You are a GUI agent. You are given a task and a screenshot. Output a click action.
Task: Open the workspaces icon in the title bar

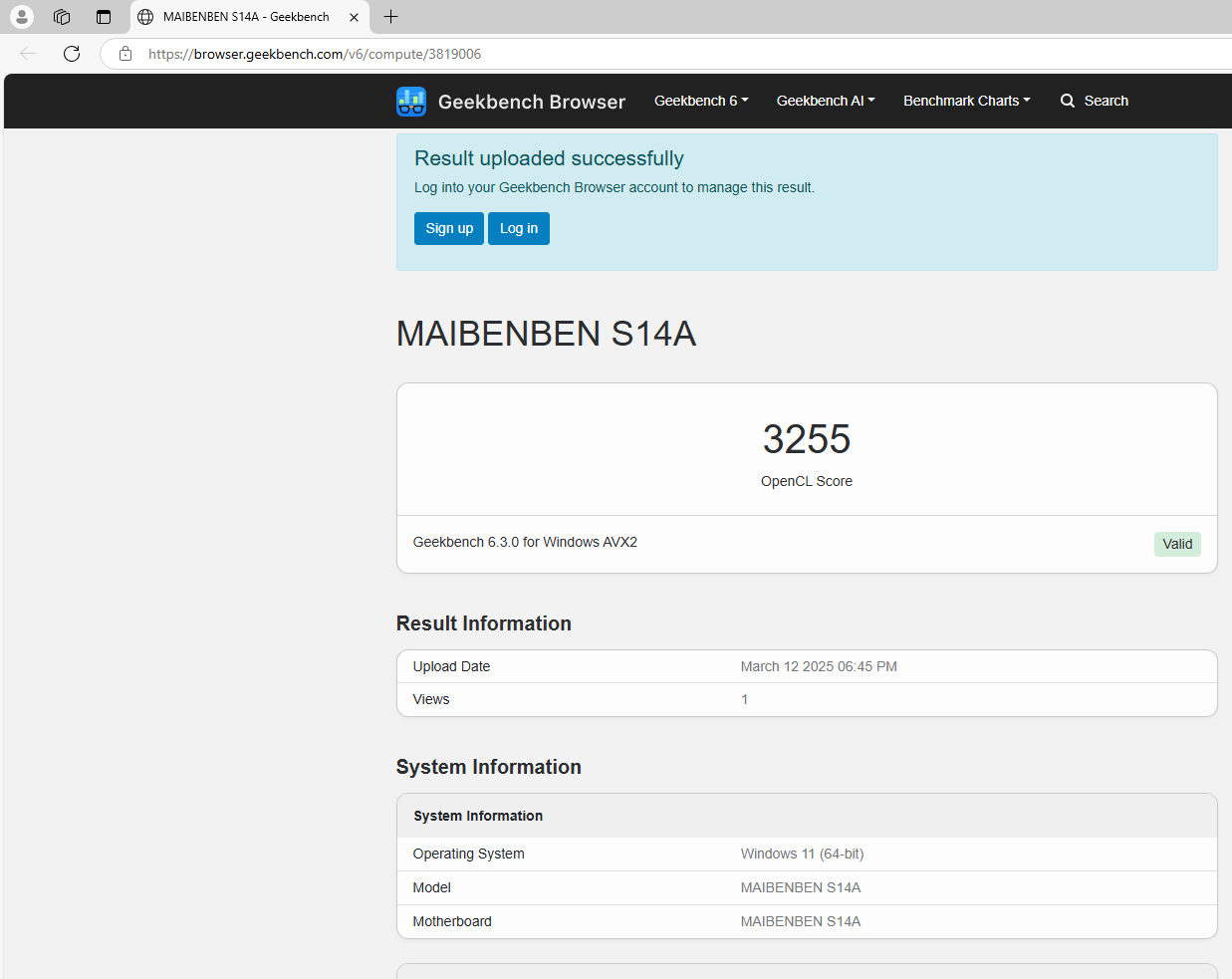[x=62, y=17]
